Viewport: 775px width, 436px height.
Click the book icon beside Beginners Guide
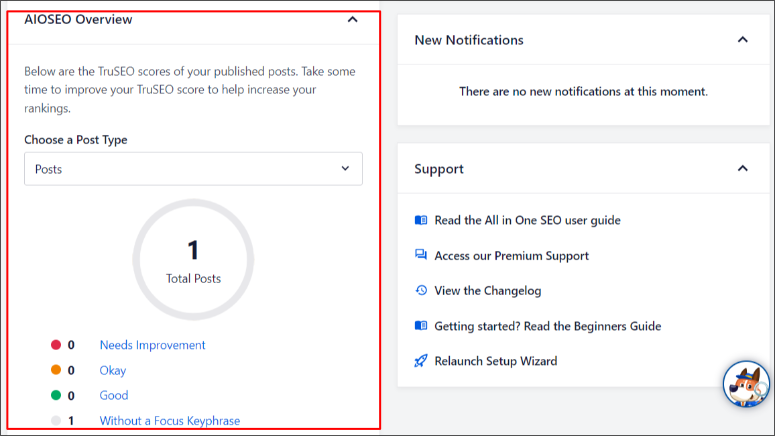(x=421, y=325)
